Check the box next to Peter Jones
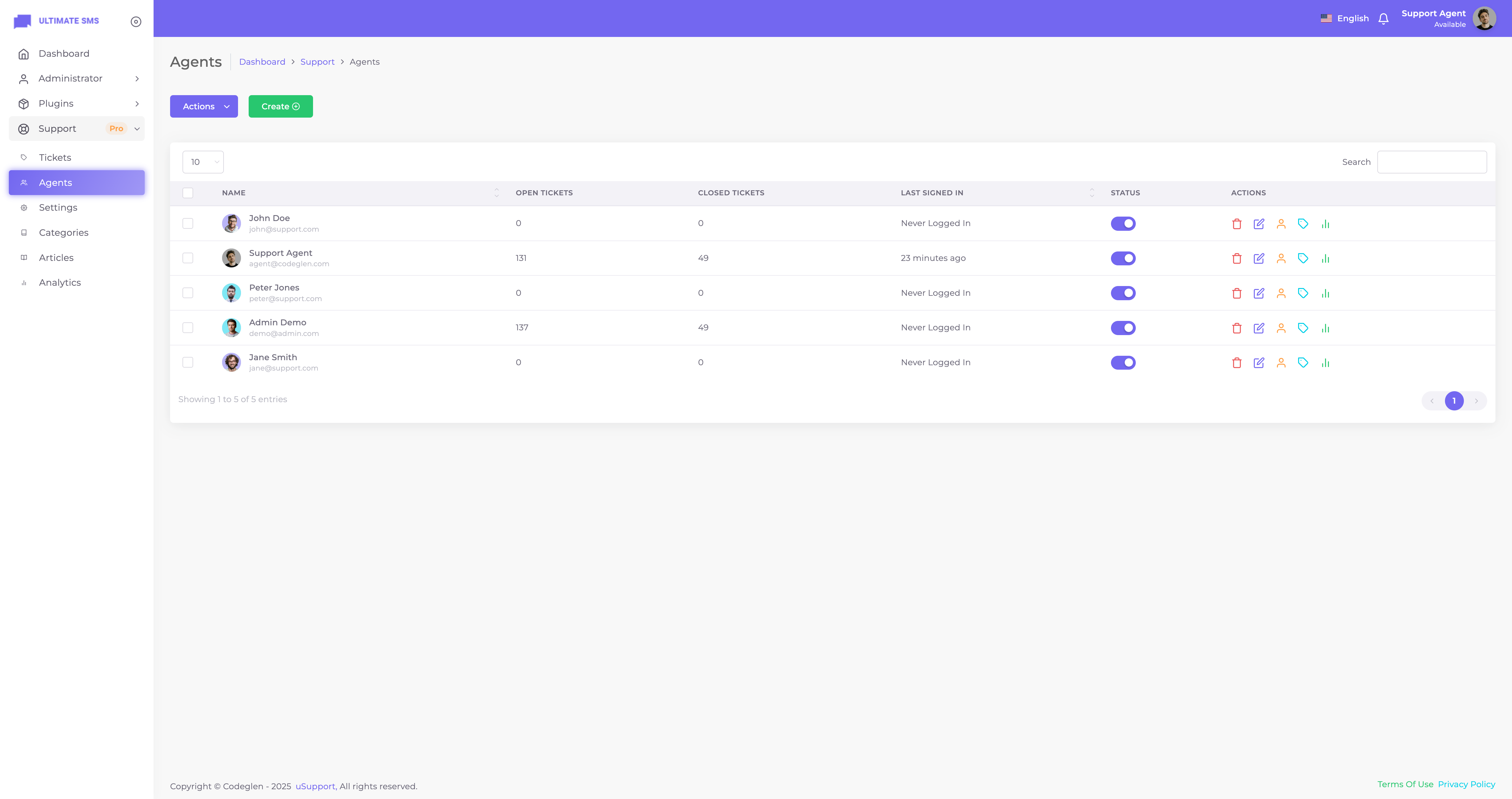This screenshot has width=1512, height=799. (188, 293)
